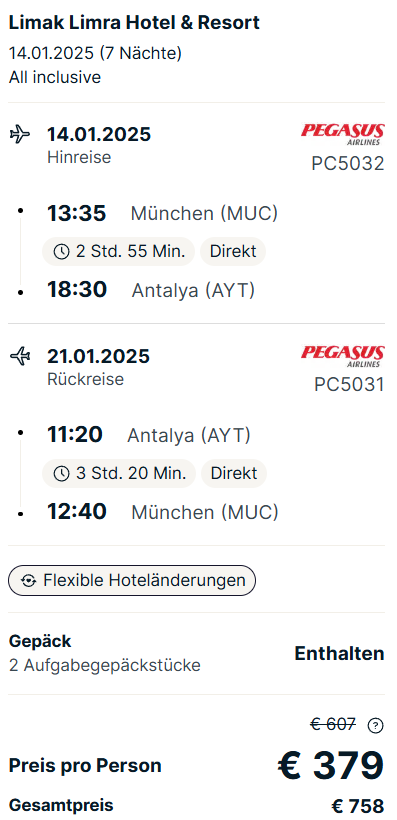The width and height of the screenshot is (397, 820).
Task: Click the 13:35 München (MUC) departure row
Action: click(163, 213)
